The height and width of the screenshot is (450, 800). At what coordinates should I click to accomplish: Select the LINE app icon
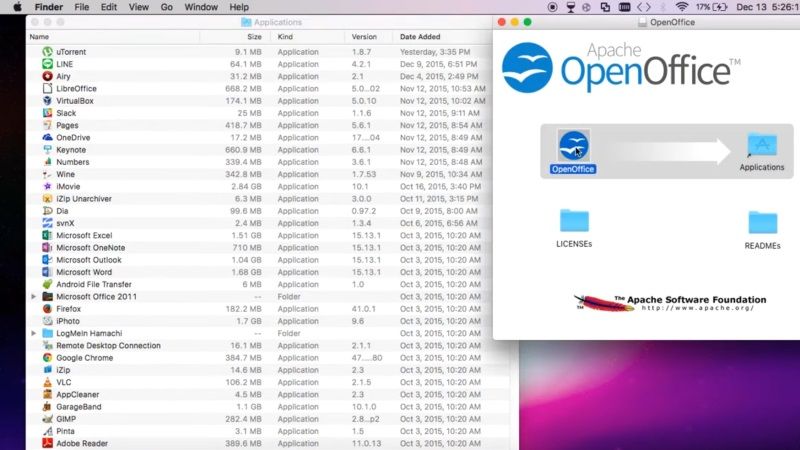(x=47, y=64)
